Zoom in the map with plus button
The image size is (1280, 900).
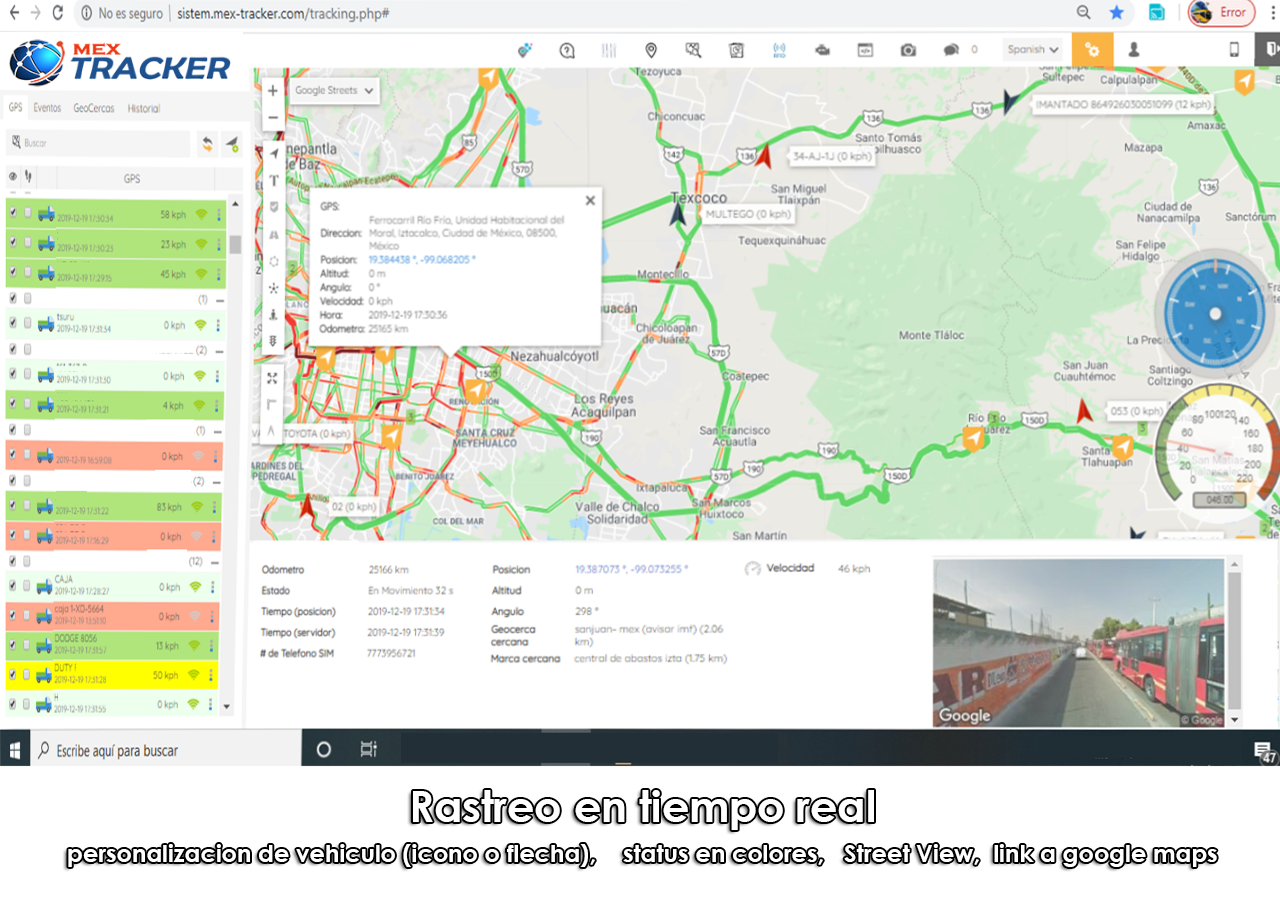pyautogui.click(x=273, y=90)
